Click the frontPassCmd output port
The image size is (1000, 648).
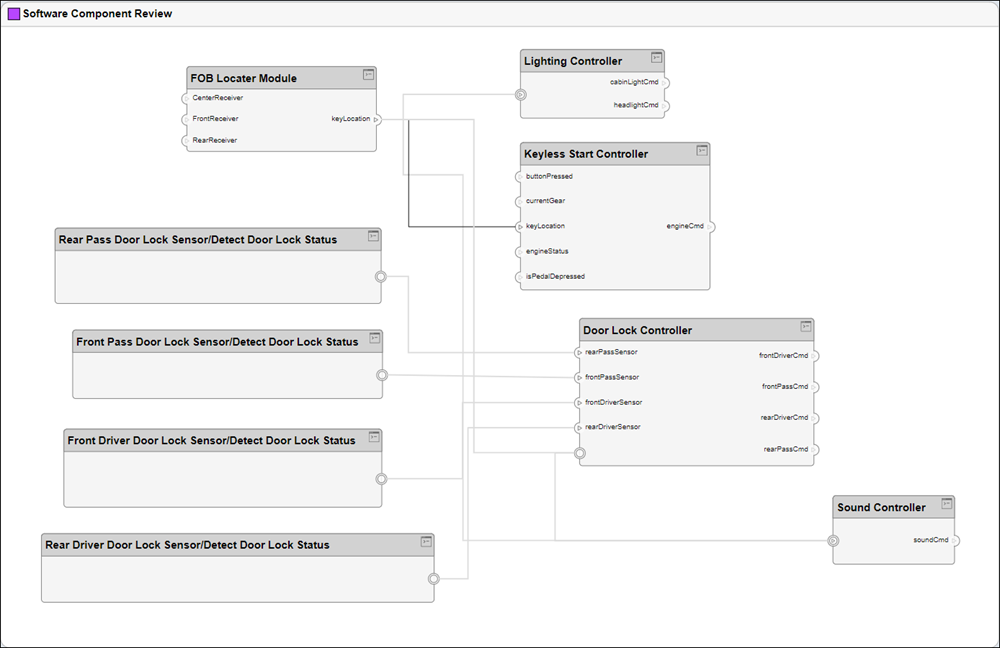click(x=815, y=386)
